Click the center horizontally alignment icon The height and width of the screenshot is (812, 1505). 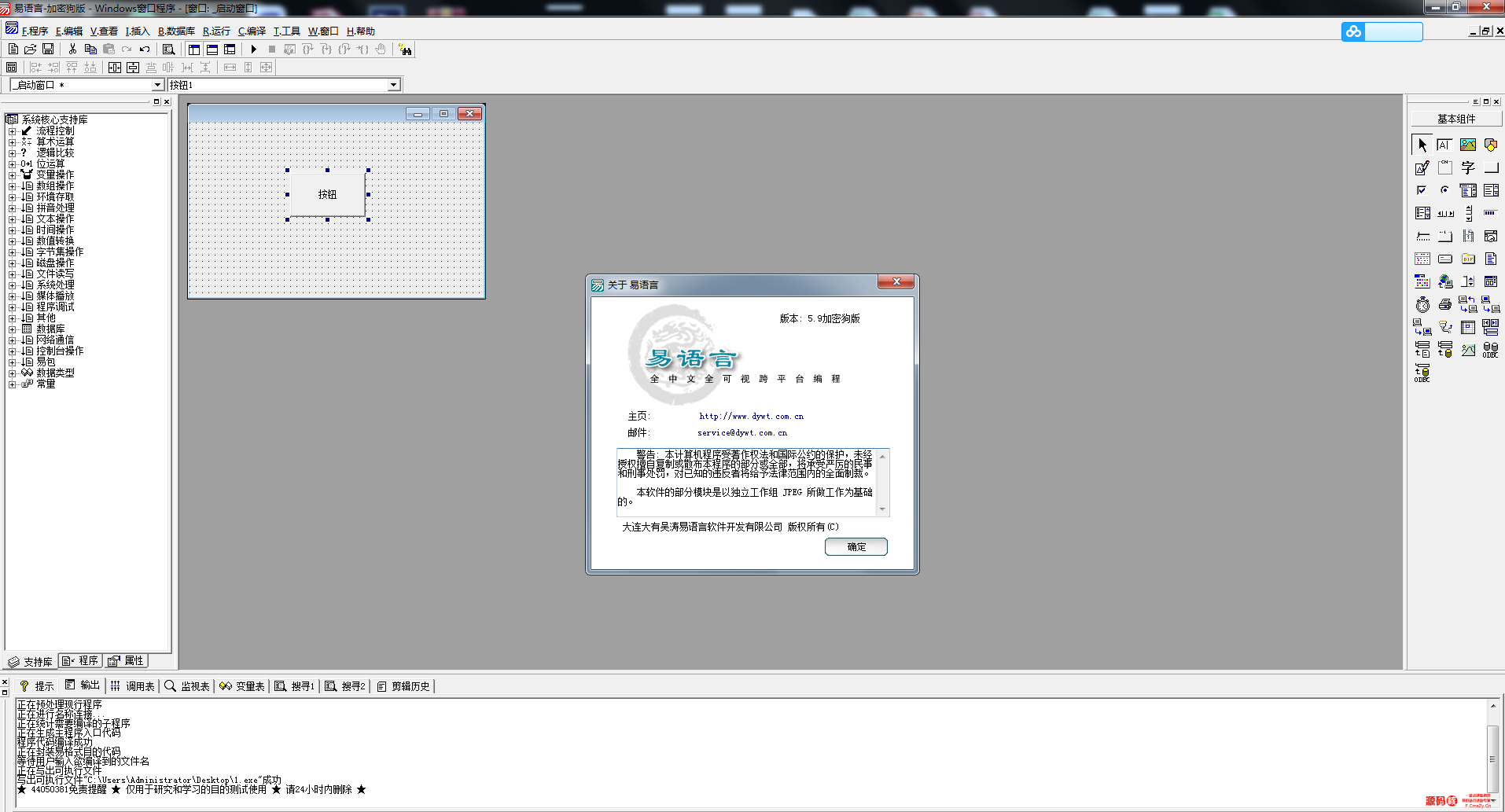click(x=115, y=68)
